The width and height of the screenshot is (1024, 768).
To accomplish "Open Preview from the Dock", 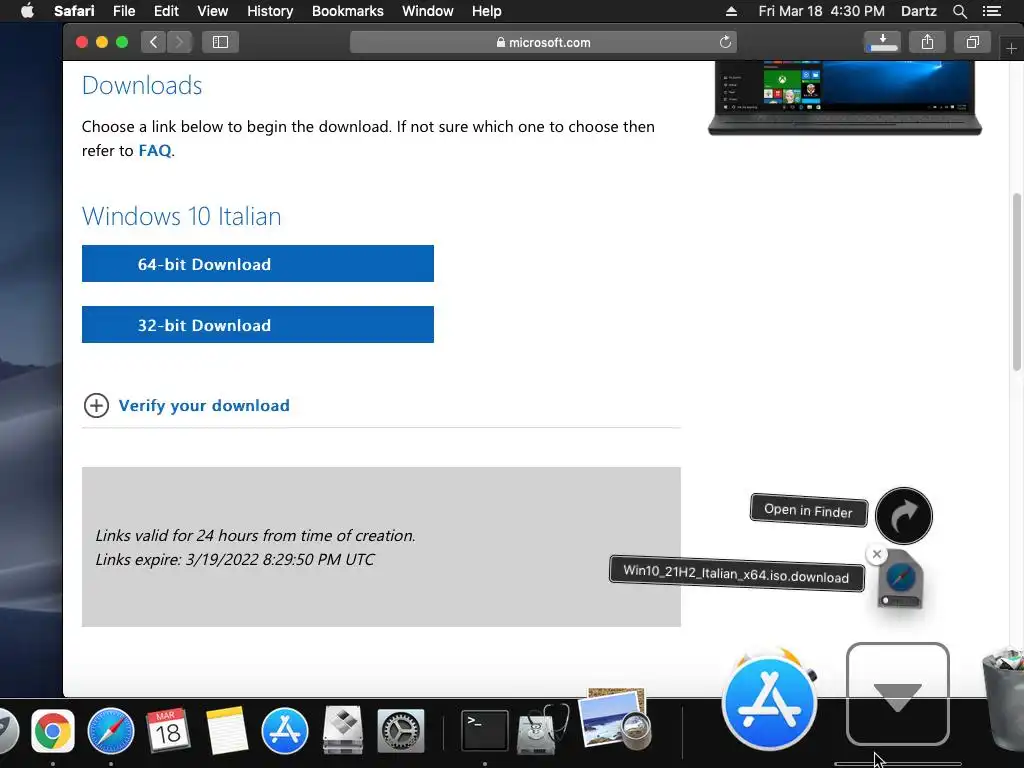I will [x=615, y=718].
